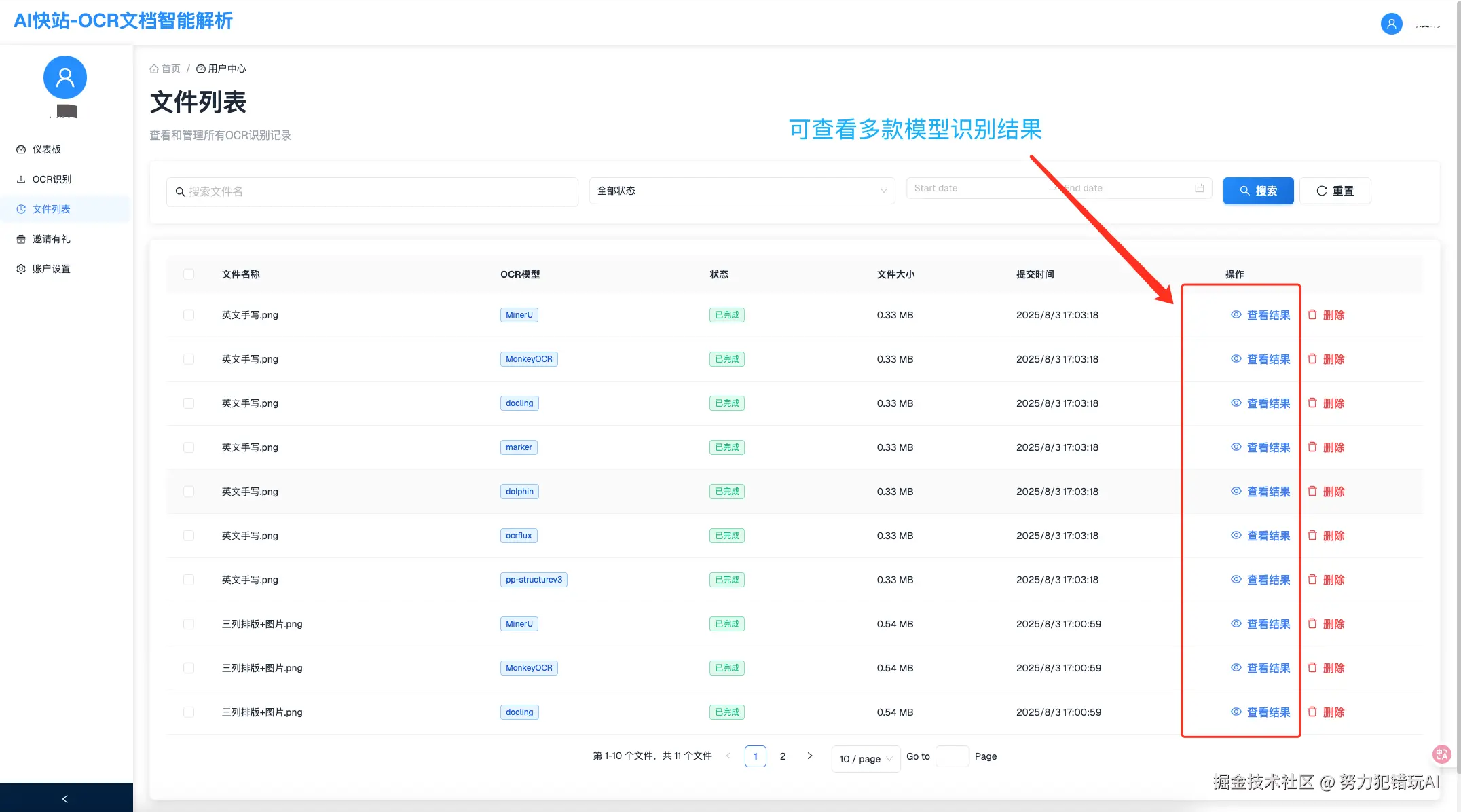
Task: Go to page 2 in the pagination
Action: [x=783, y=756]
